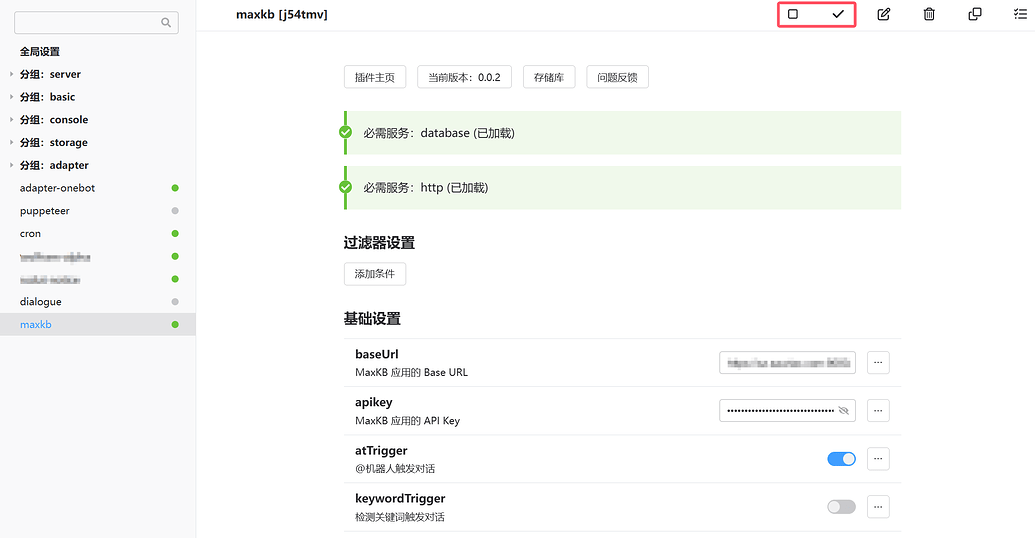The width and height of the screenshot is (1035, 538).
Task: Select puppeteer plugin in sidebar
Action: 98,211
